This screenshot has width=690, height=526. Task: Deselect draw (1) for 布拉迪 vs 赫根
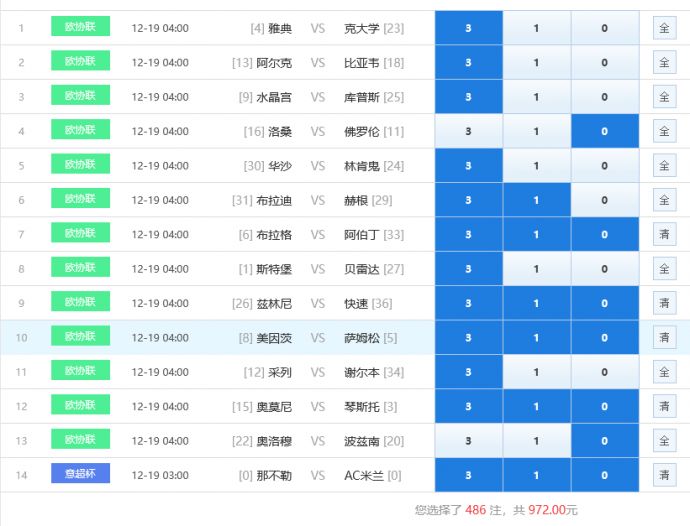coord(536,200)
